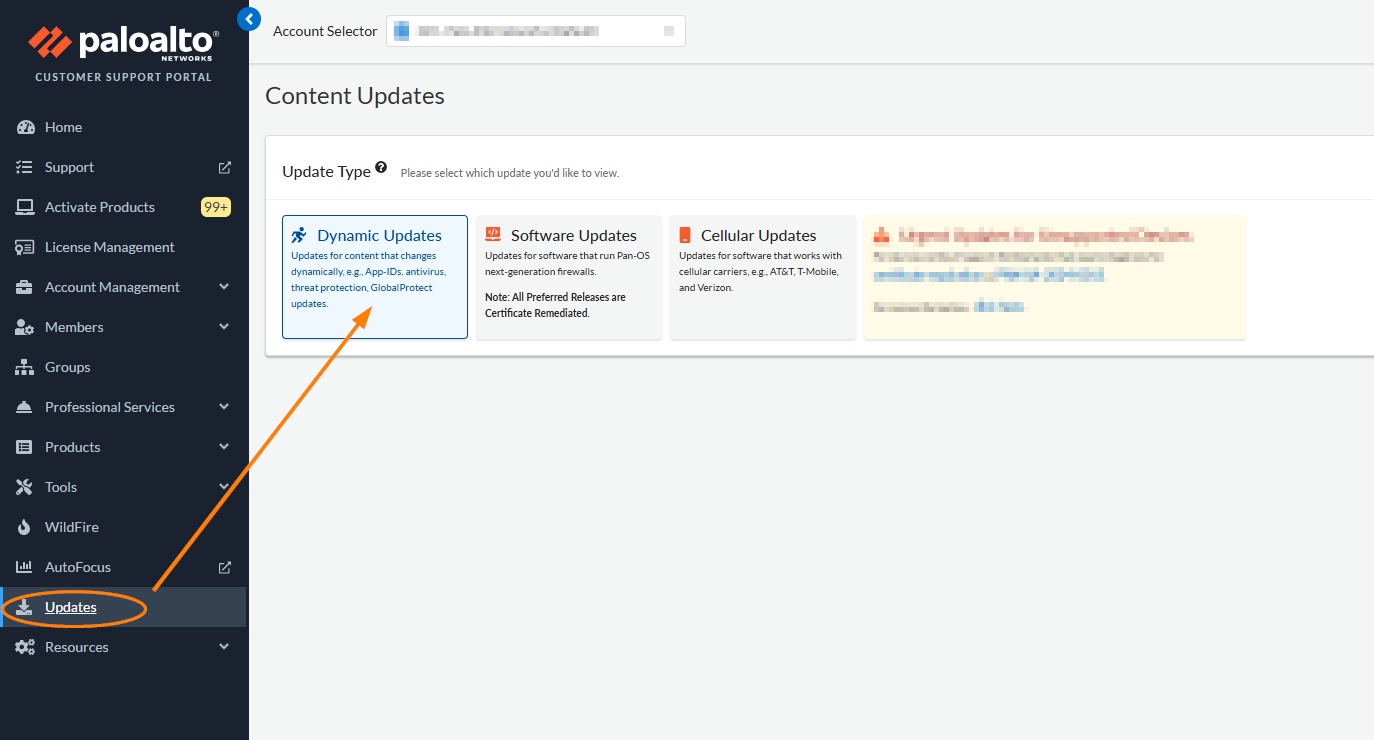Collapse the sidebar with the blue arrow button
The height and width of the screenshot is (740, 1374).
click(249, 18)
